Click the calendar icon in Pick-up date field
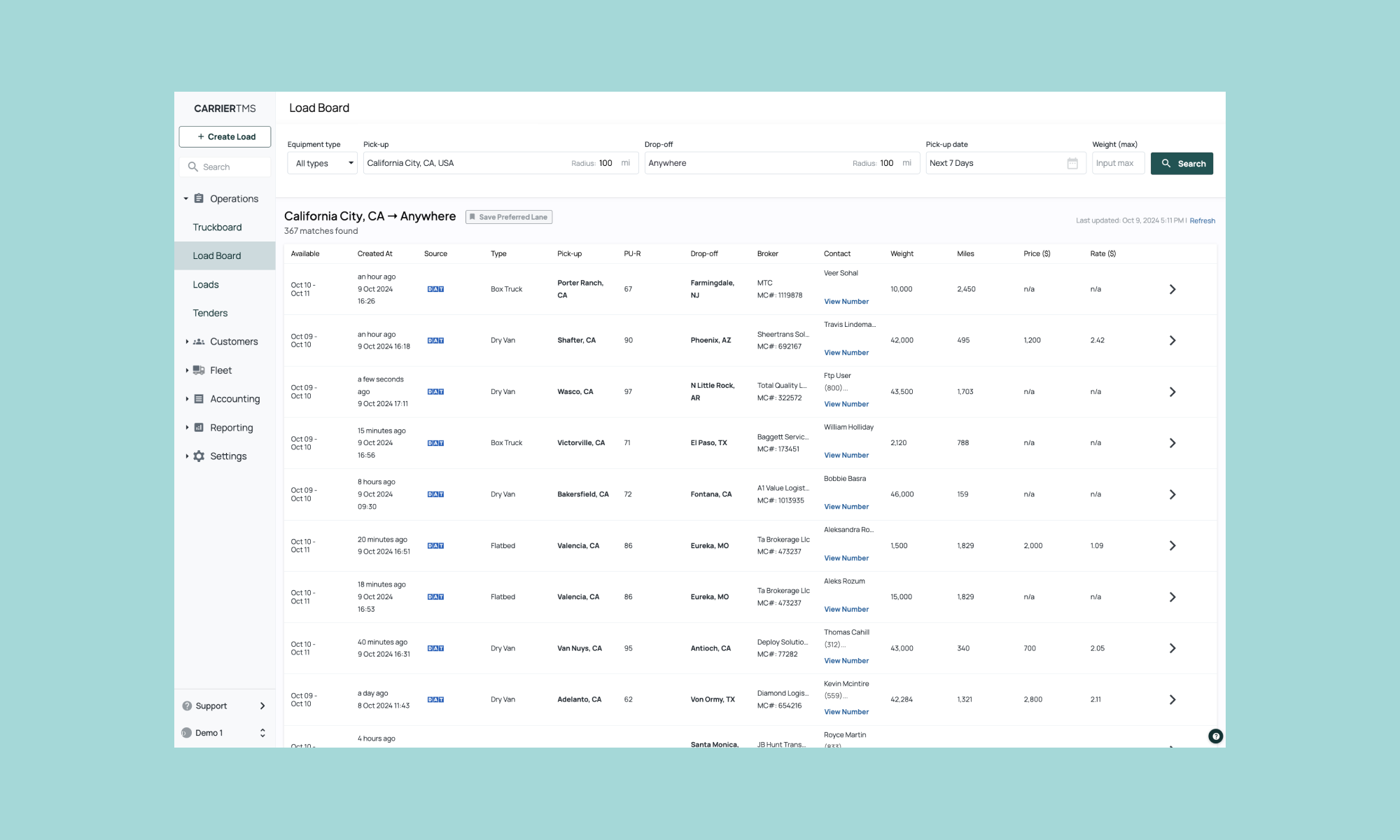This screenshot has height=840, width=1400. (1072, 163)
